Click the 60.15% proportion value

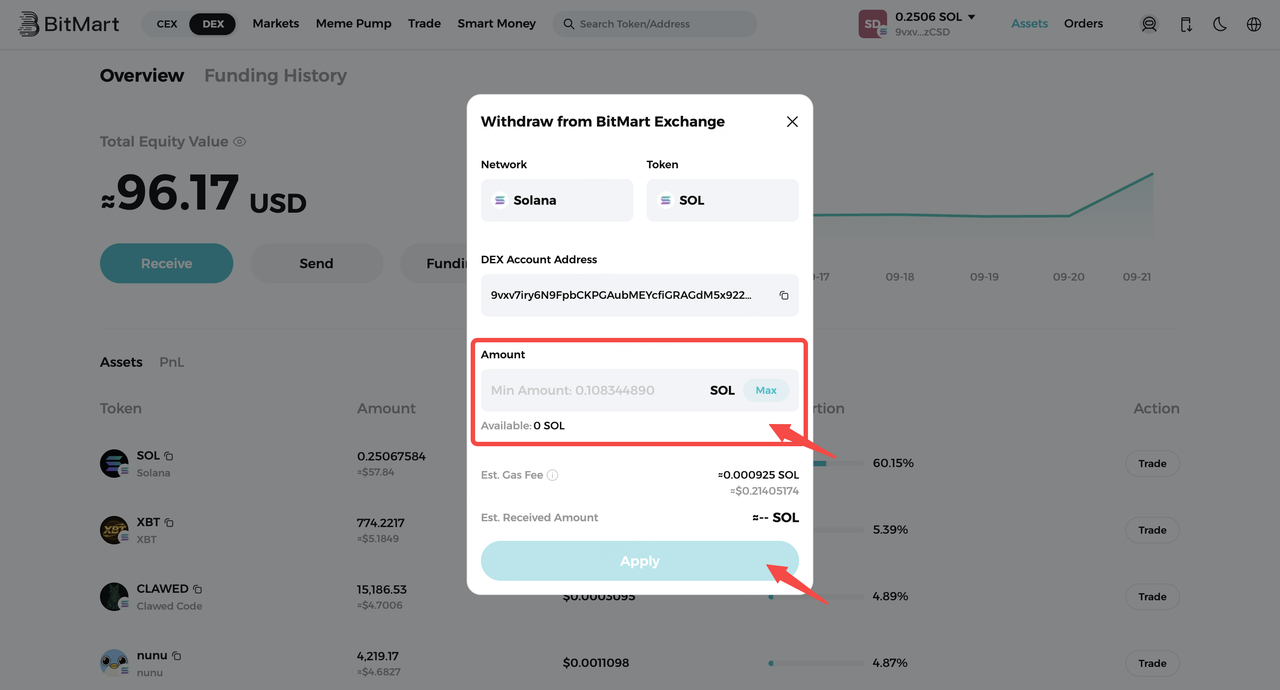pyautogui.click(x=893, y=463)
